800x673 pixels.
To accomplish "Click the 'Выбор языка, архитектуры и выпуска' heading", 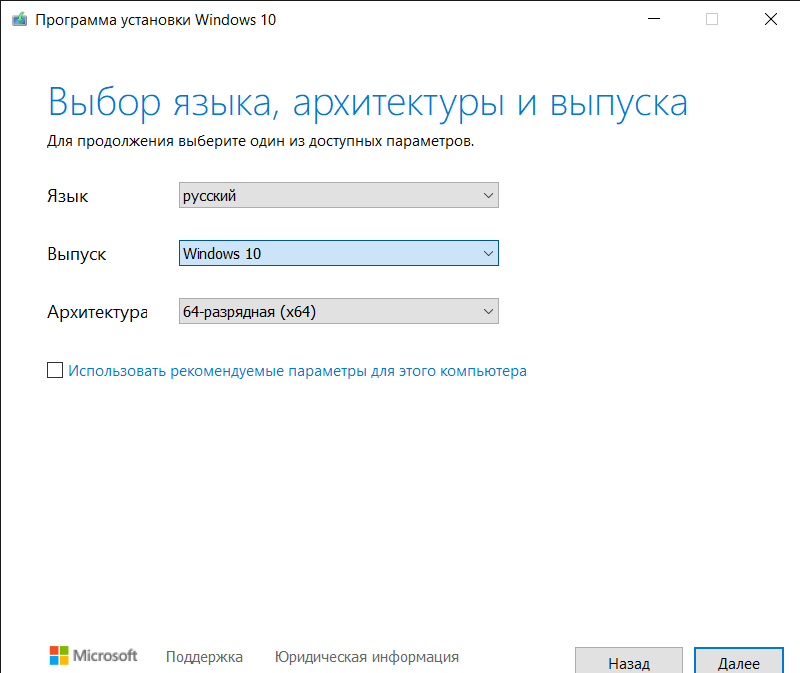I will click(x=367, y=104).
